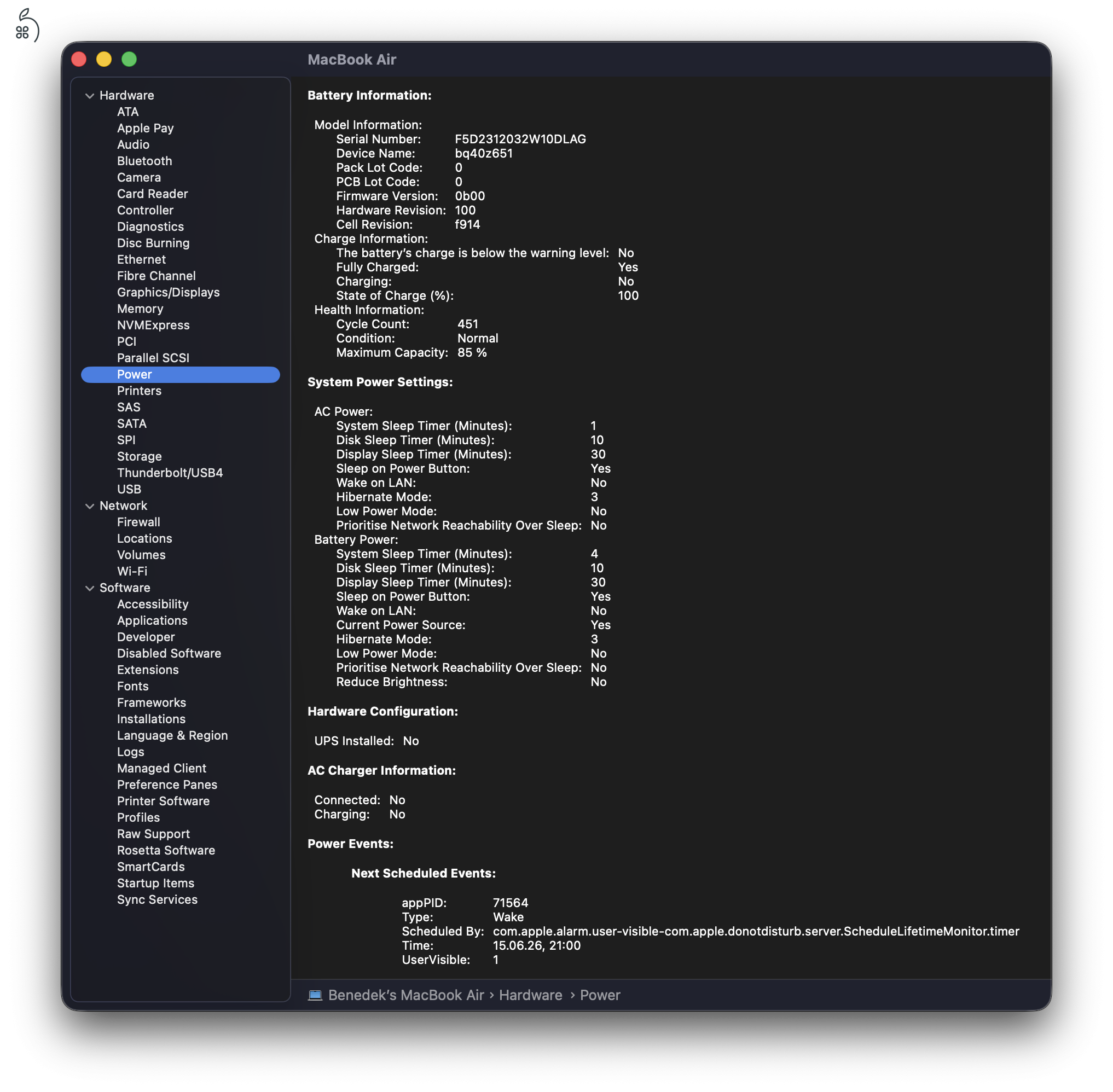
Task: Select Managed Client in the sidebar
Action: [x=161, y=769]
